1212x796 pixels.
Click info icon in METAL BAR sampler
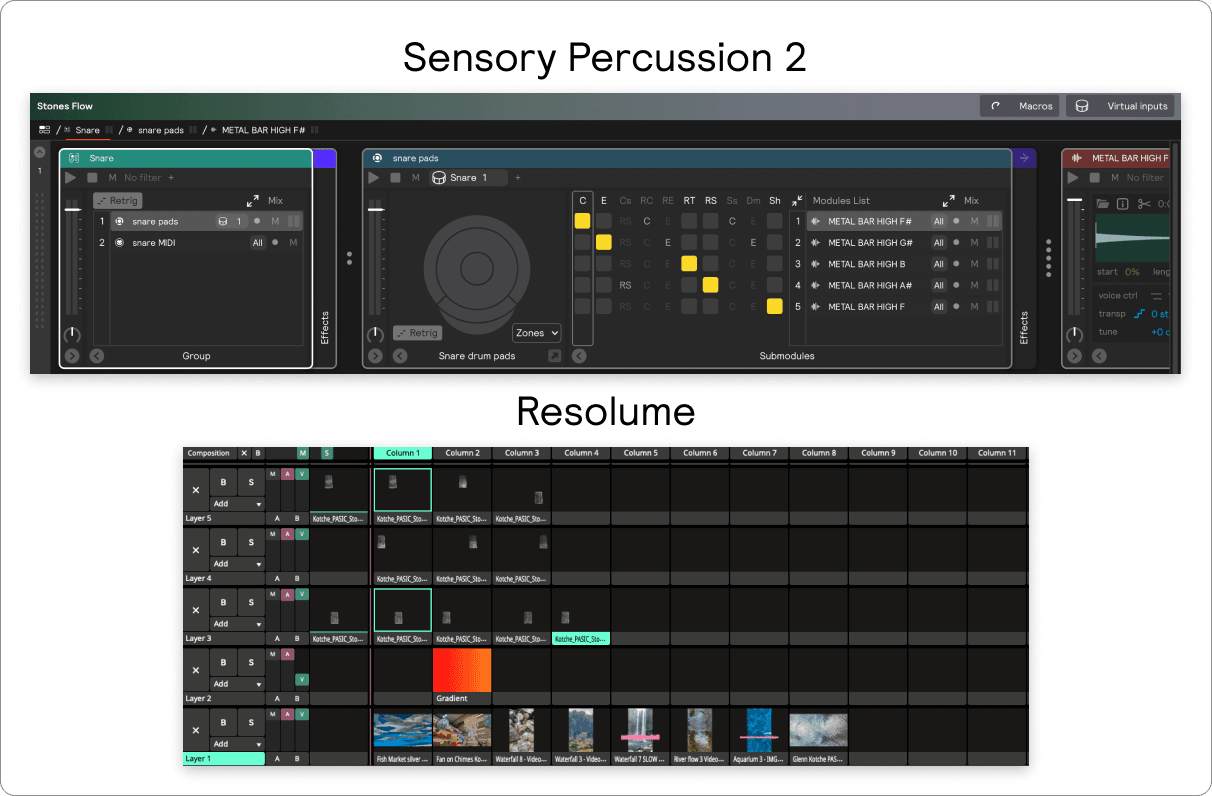tap(1122, 204)
